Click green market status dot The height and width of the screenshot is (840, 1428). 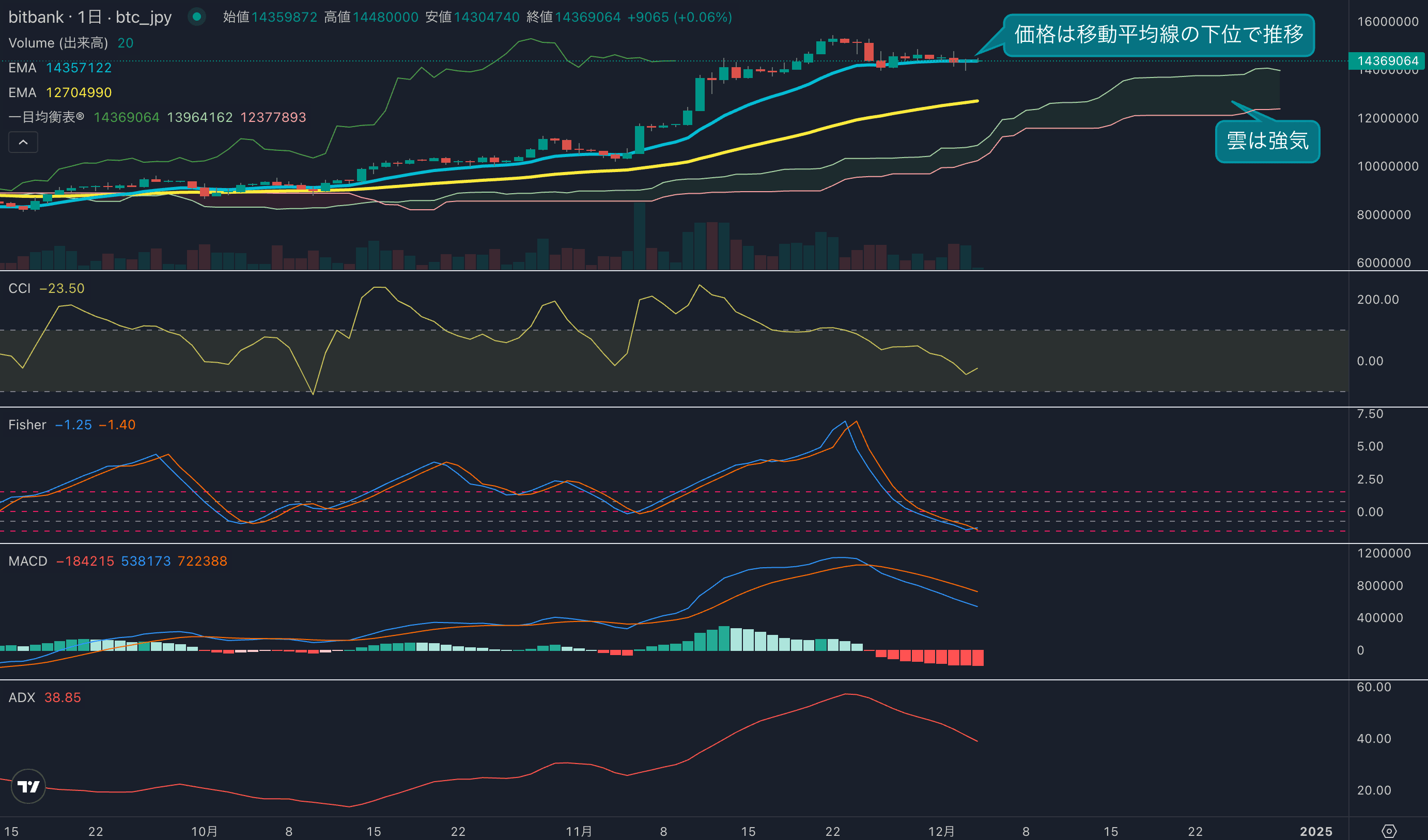197,17
